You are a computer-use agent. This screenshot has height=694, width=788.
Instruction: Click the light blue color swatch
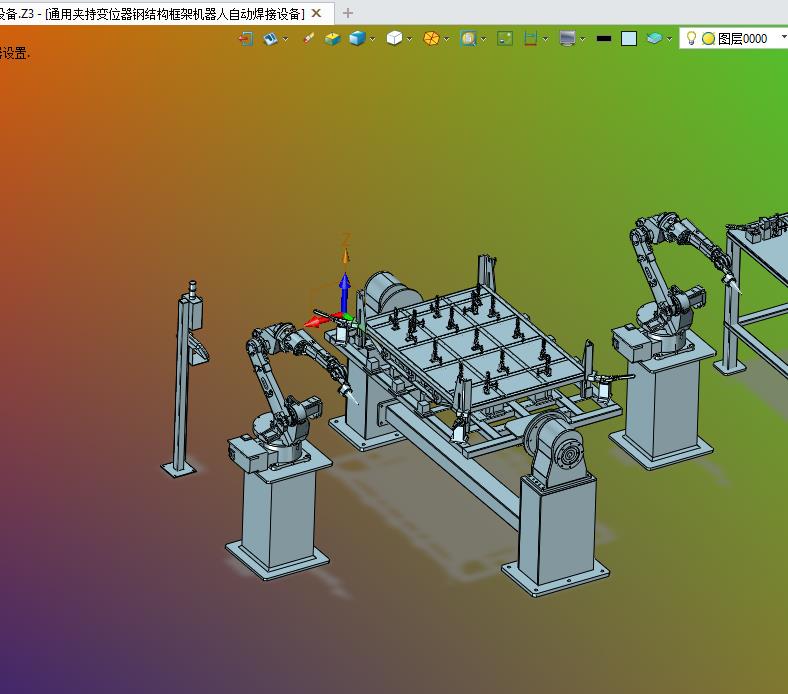point(629,39)
